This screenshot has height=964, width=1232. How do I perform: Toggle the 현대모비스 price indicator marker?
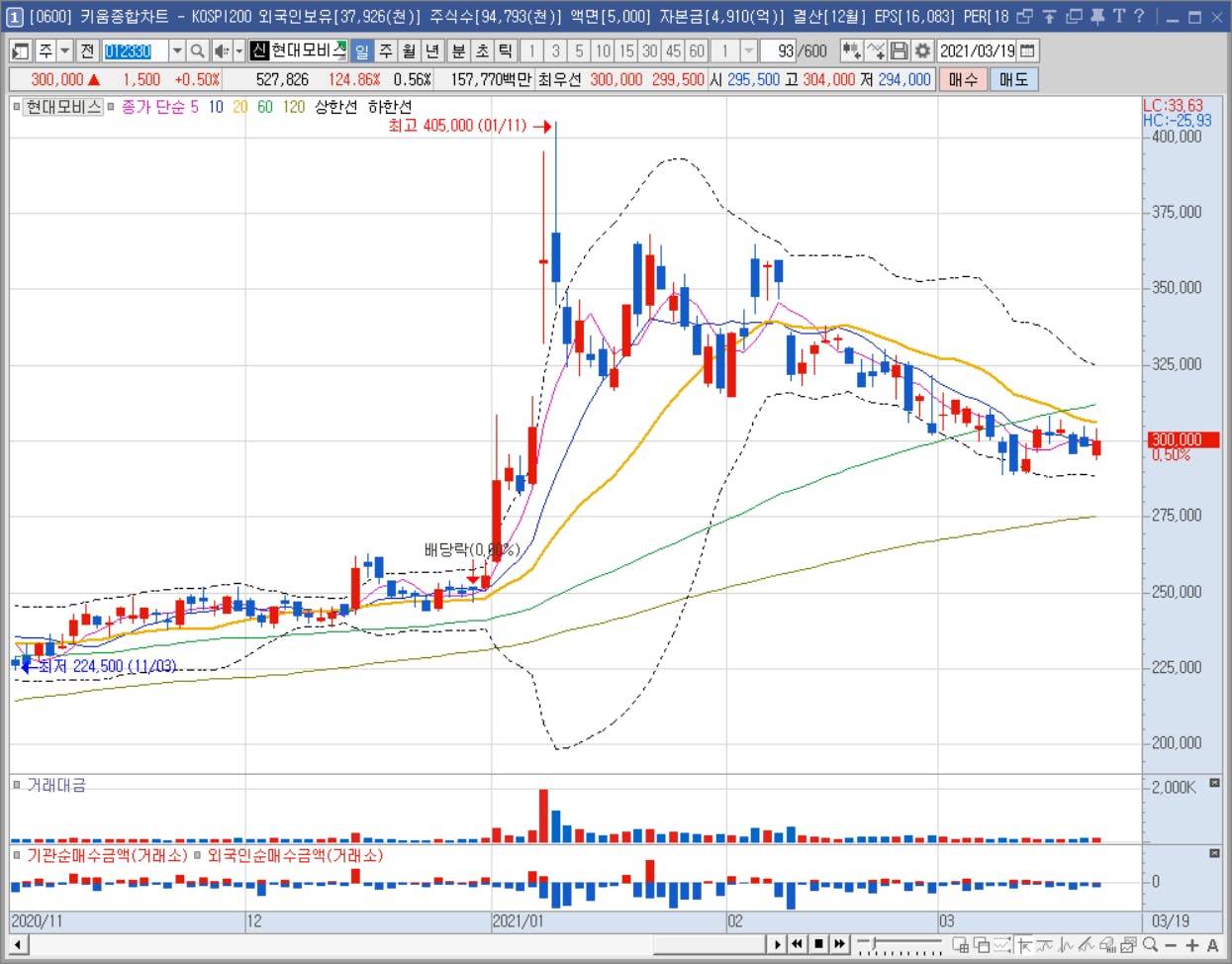point(17,106)
